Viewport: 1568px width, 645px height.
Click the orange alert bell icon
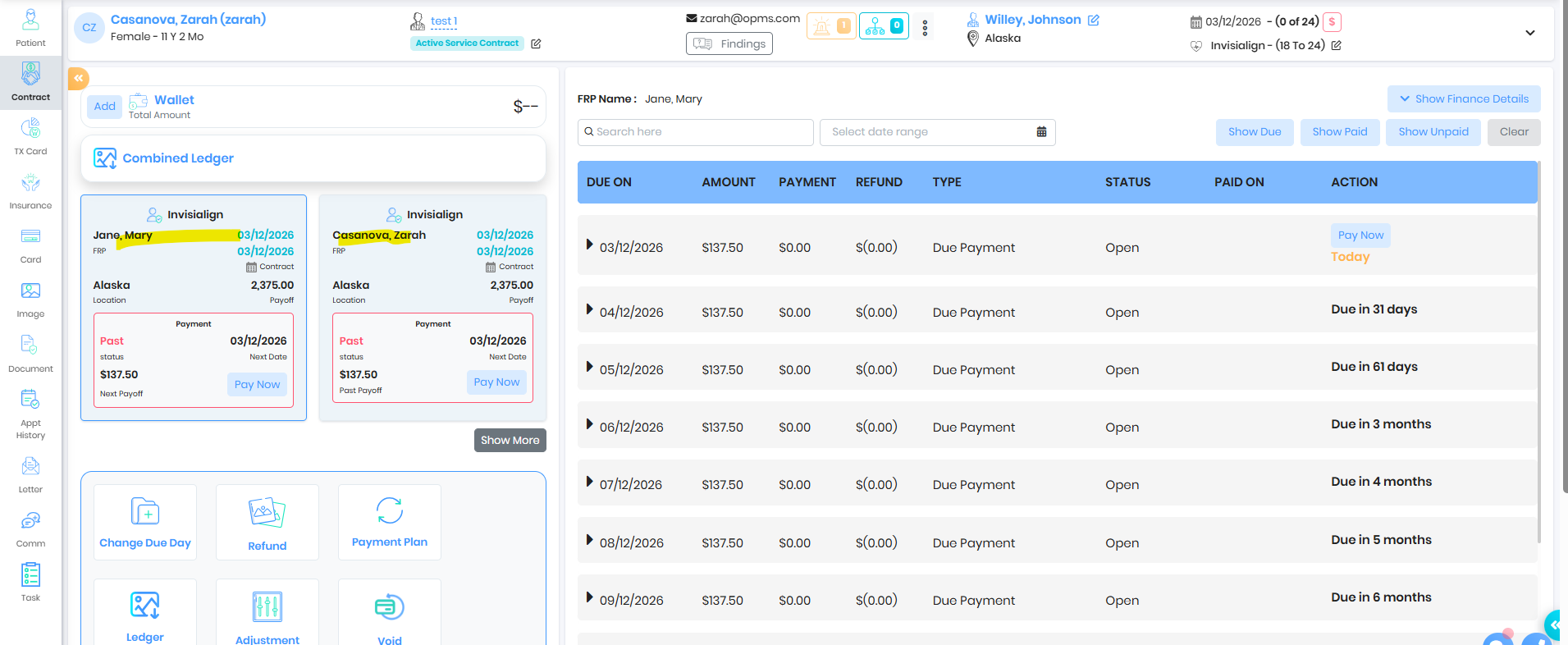pyautogui.click(x=831, y=26)
